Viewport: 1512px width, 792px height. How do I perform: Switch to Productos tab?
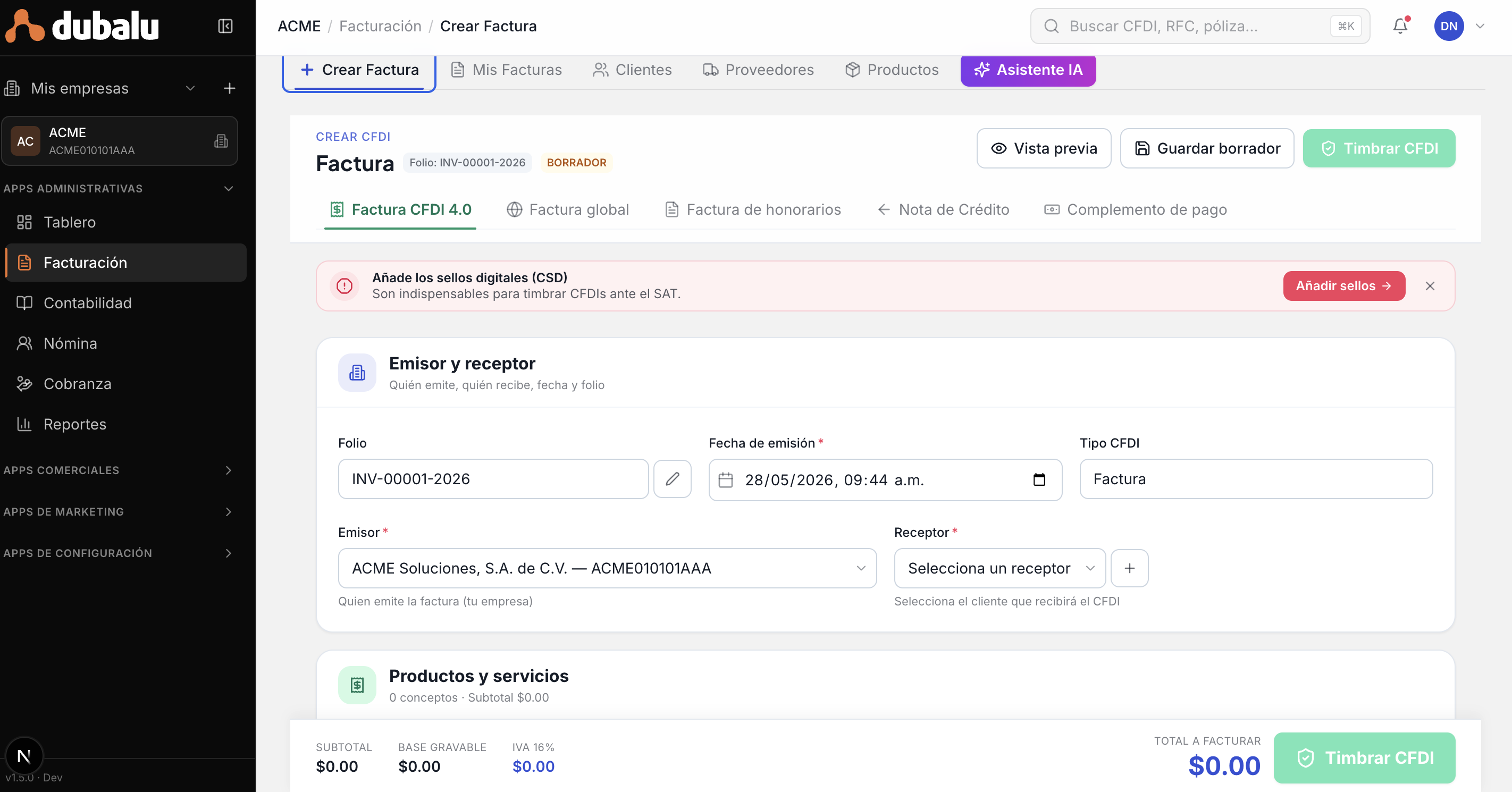pos(892,70)
